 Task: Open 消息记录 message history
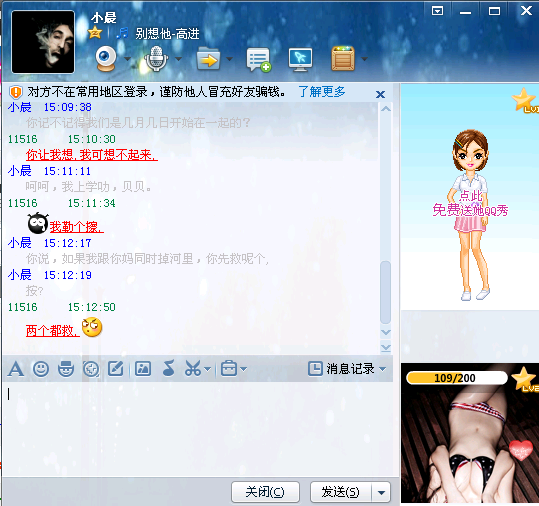(341, 369)
